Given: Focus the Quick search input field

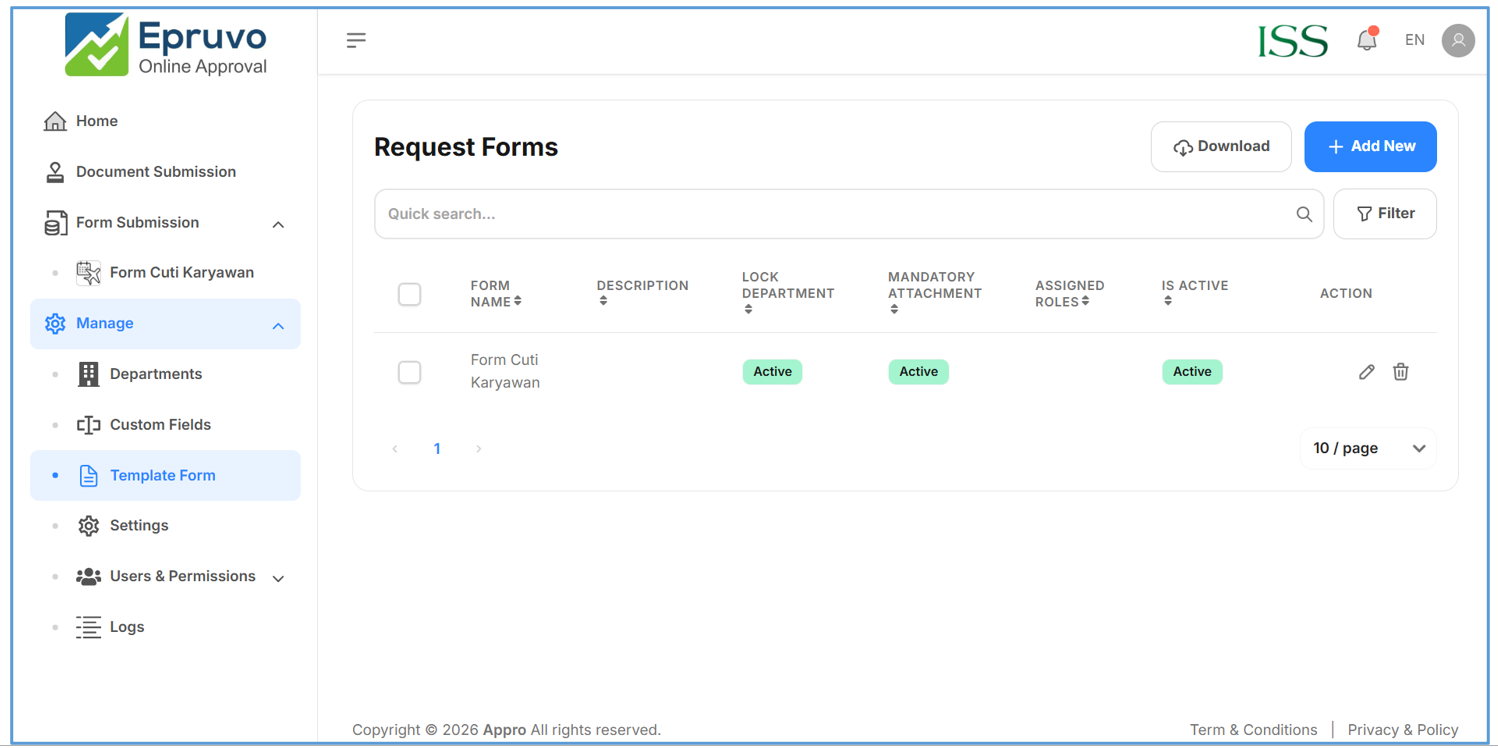Looking at the screenshot, I should [830, 214].
